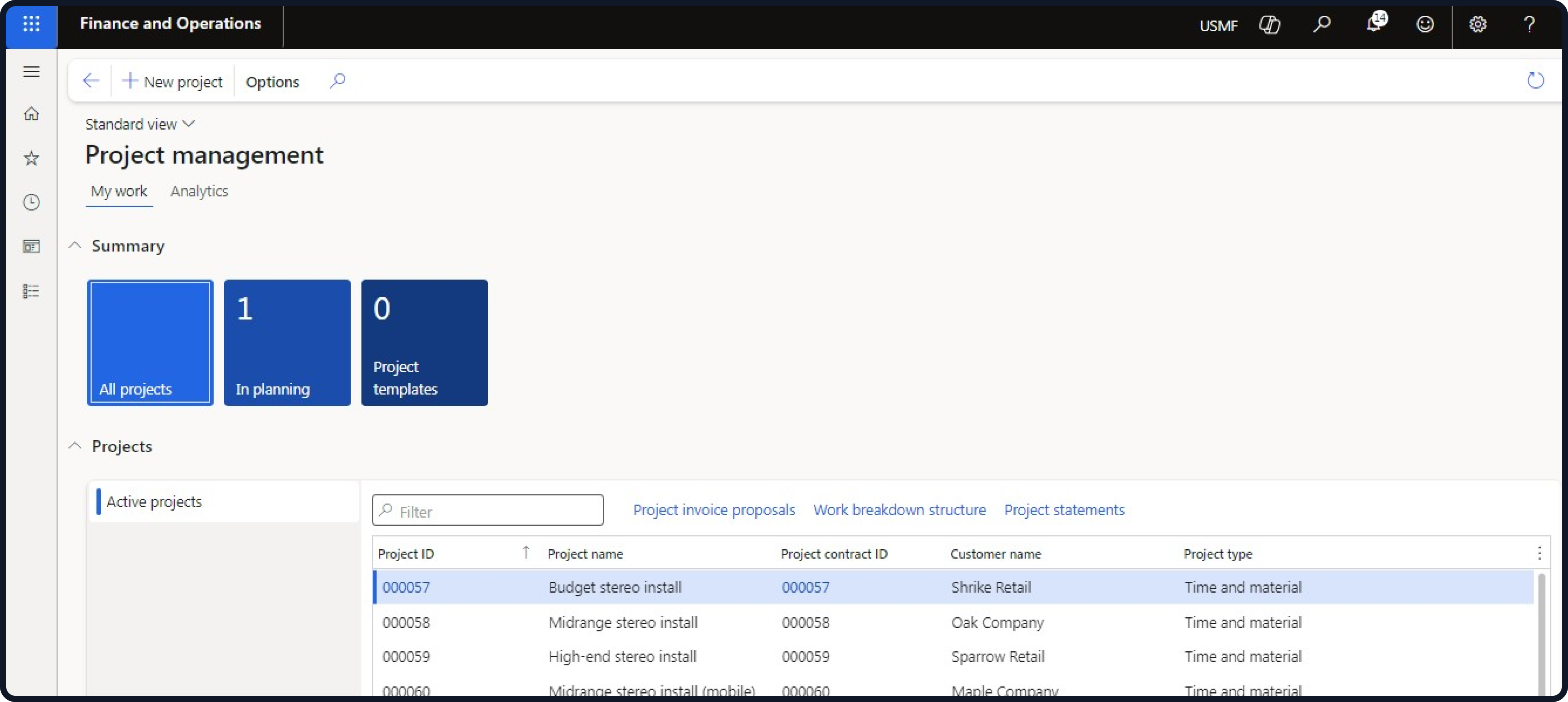Screen dimensions: 1568x702
Task: Search the action pane with magnifier icon
Action: 337,81
